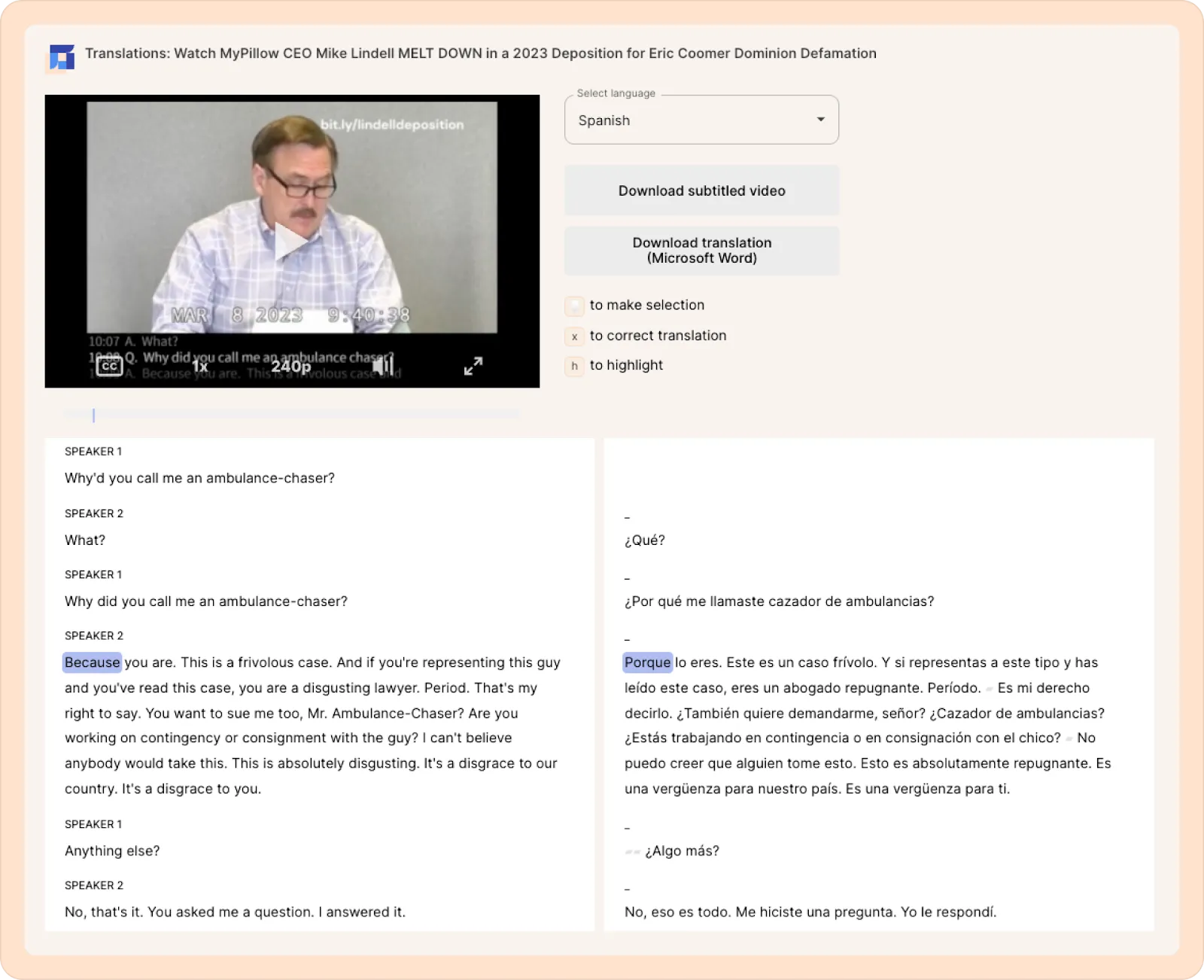Viewport: 1204px width, 980px height.
Task: Click the x key badge for correct translation
Action: tap(574, 336)
